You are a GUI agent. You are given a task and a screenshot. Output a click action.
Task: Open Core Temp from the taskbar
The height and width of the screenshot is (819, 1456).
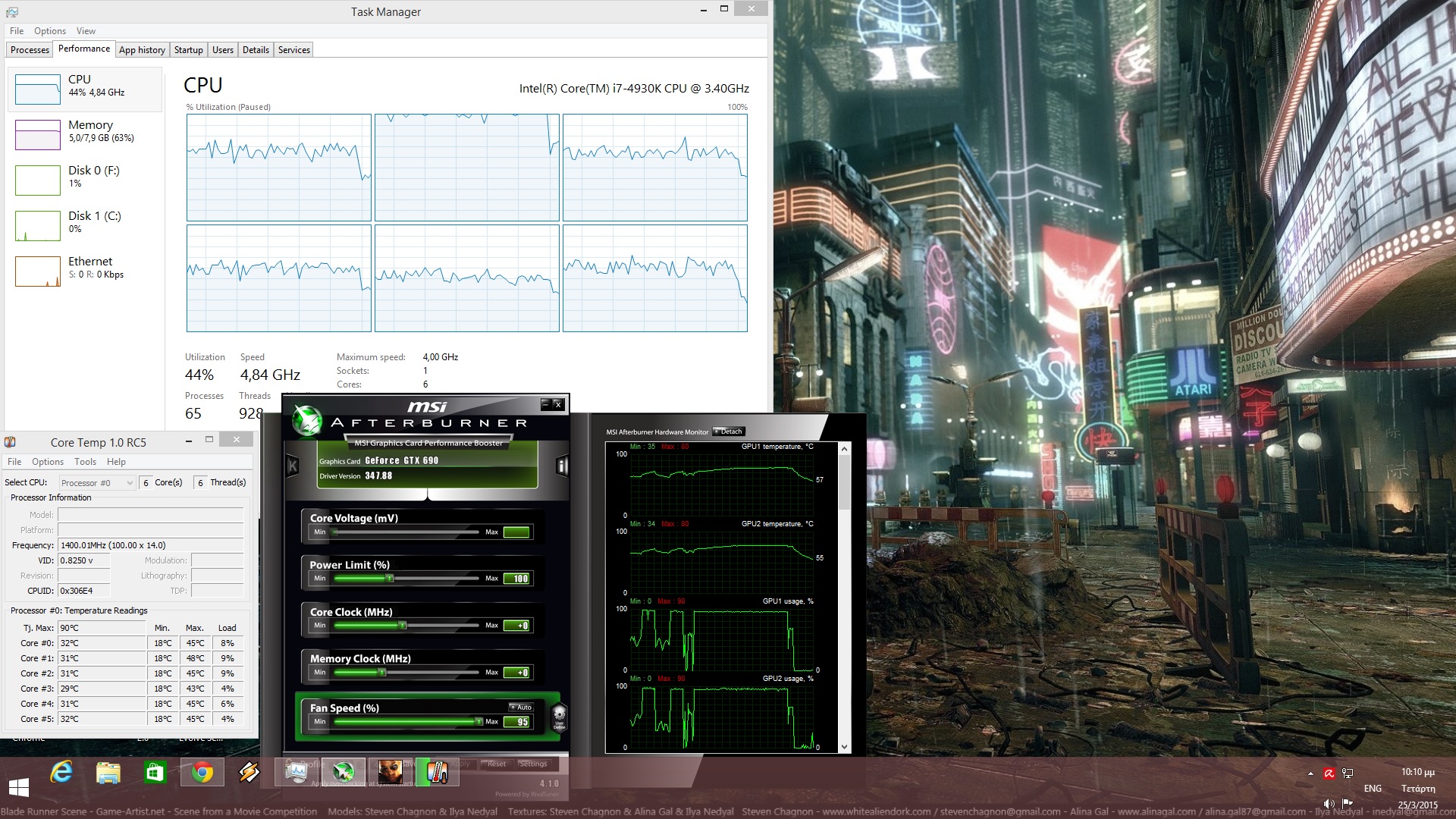(437, 772)
